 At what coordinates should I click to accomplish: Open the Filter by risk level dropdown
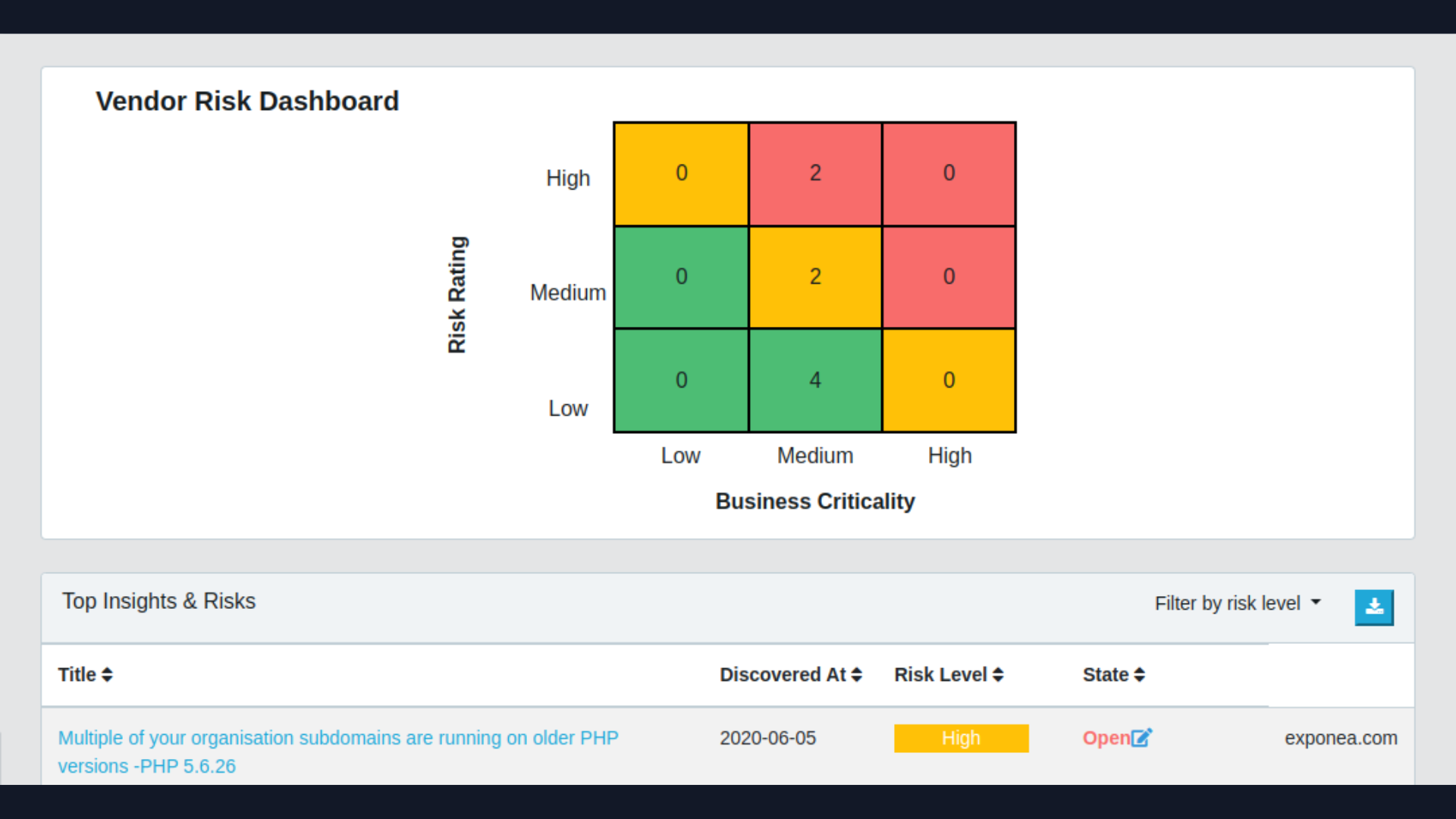tap(1238, 603)
